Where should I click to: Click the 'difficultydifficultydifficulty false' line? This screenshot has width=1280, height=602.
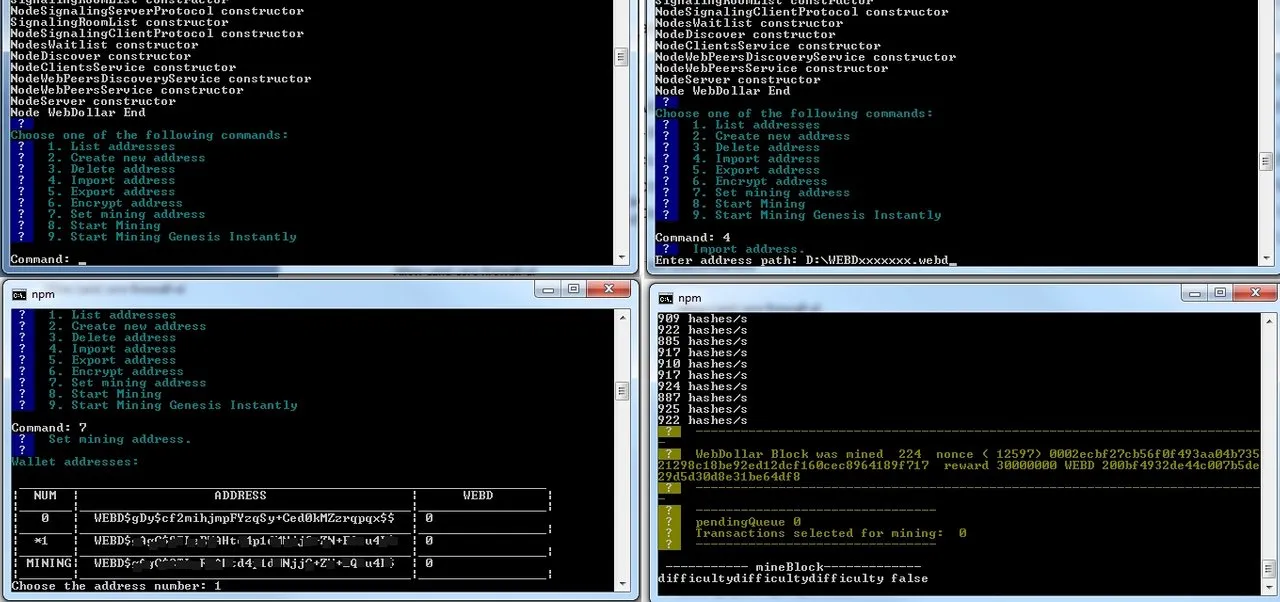pos(793,579)
